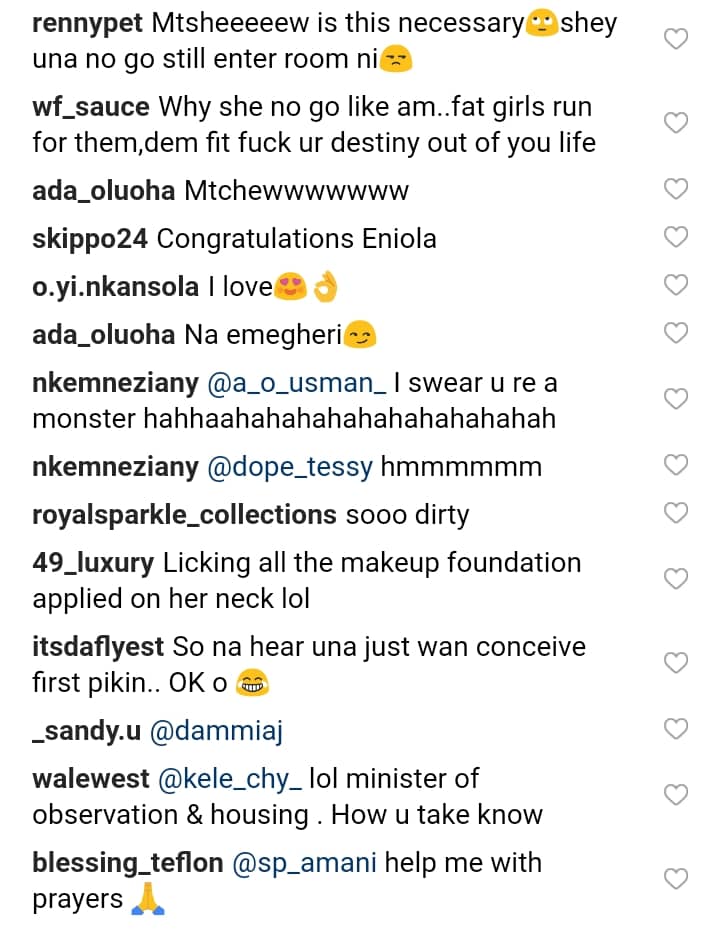Screen dimensions: 720x929
Task: Like _sandy.u's comment
Action: 677,729
